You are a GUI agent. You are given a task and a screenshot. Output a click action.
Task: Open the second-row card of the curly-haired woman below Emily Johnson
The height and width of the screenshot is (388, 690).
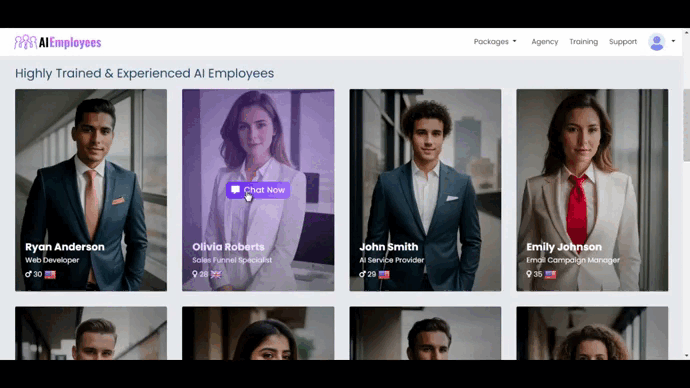592,333
